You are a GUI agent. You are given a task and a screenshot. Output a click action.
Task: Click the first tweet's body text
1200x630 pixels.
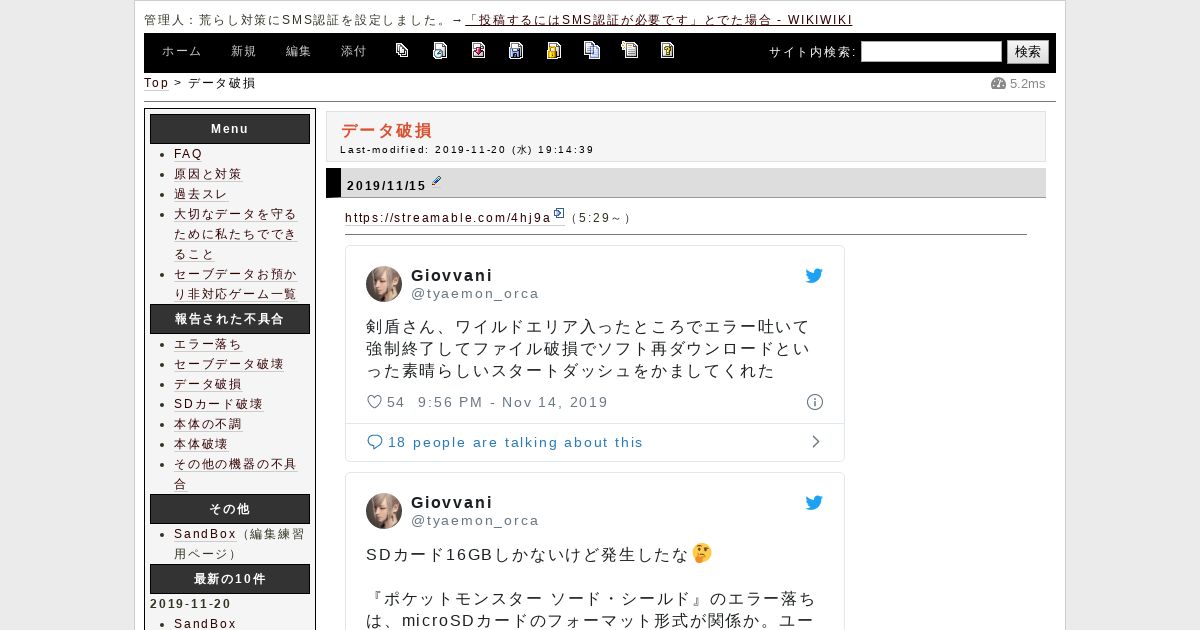[588, 349]
